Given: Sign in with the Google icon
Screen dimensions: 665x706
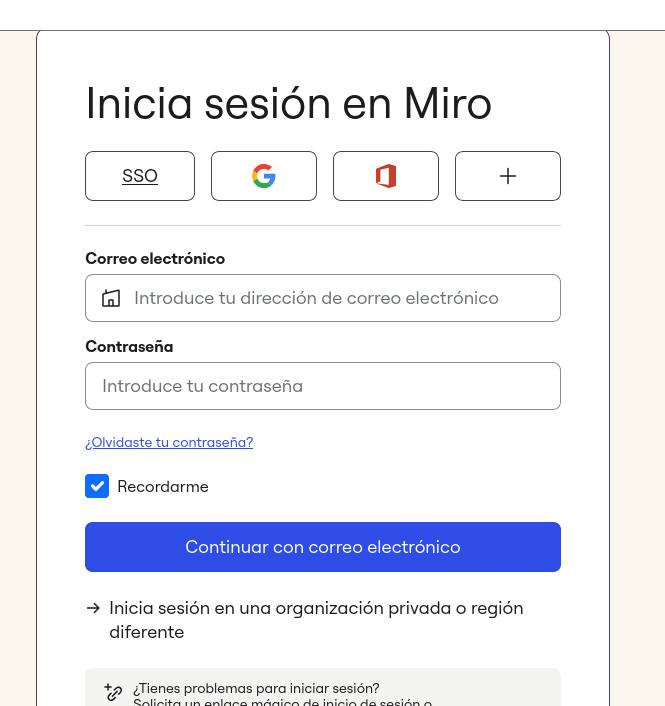Looking at the screenshot, I should [x=264, y=176].
